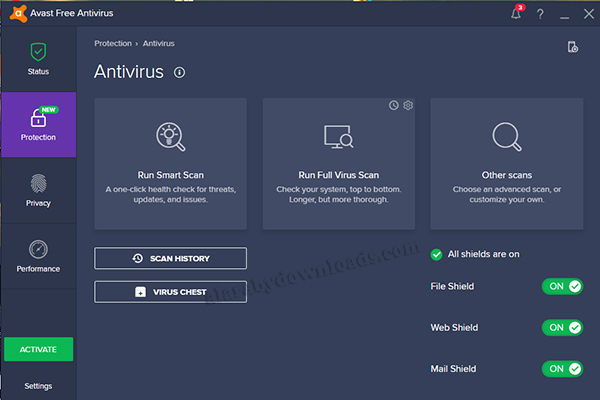
Task: Toggle Mail Shield off
Action: click(562, 369)
